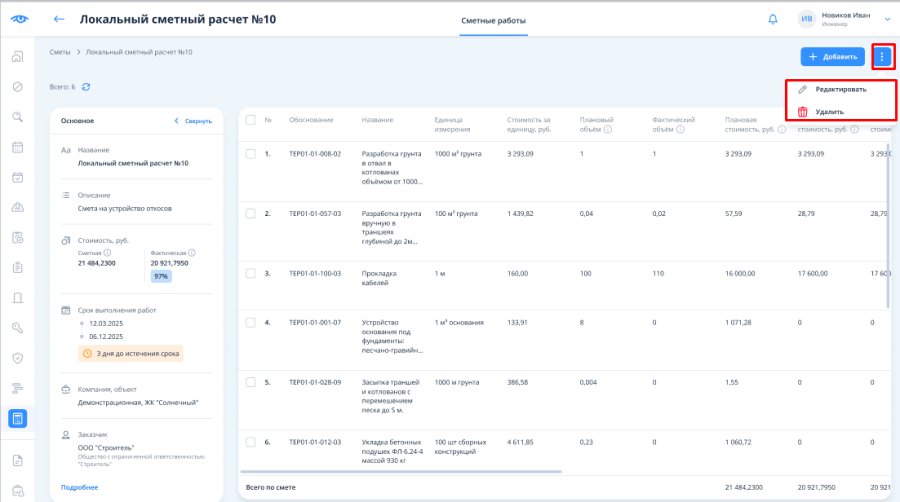This screenshot has height=502, width=900.
Task: Click the info icon next to Плановый объём
Action: click(x=608, y=129)
